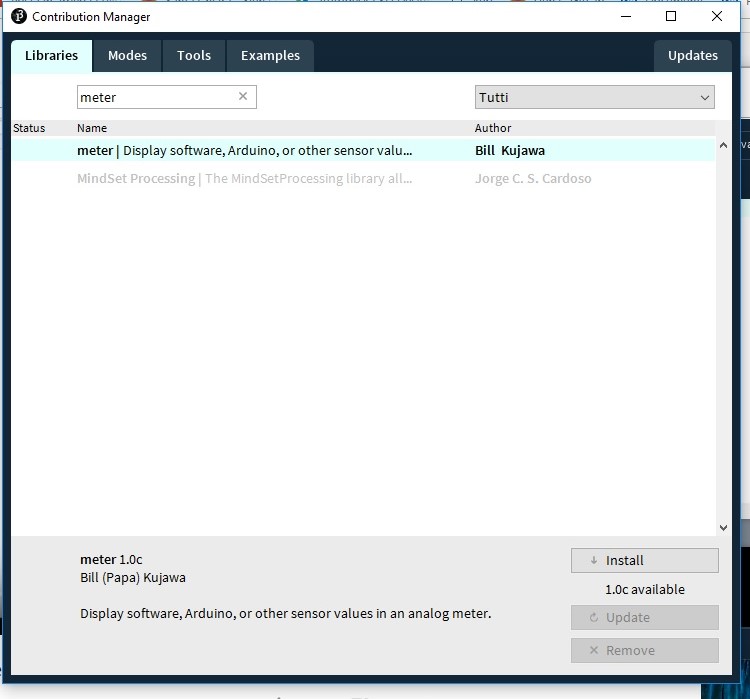
Task: Click the greyed Update button
Action: click(644, 617)
